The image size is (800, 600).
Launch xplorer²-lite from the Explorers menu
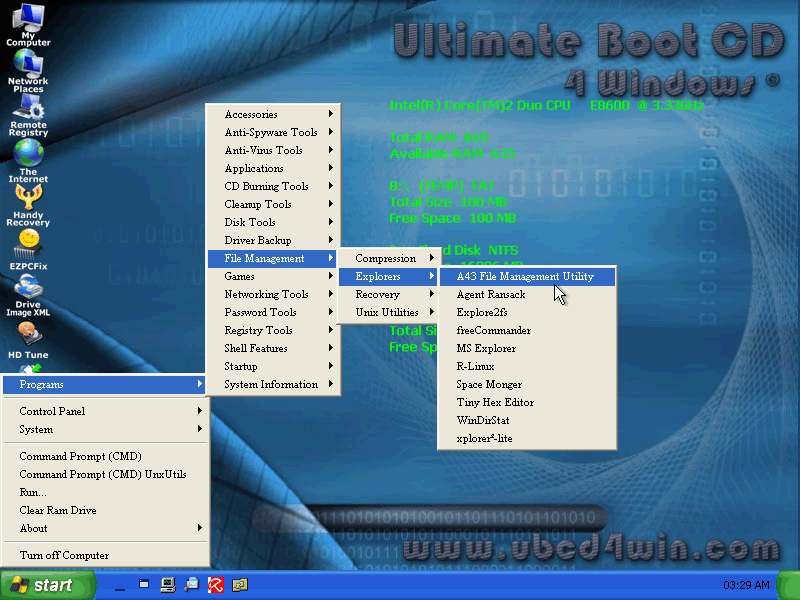click(x=527, y=438)
